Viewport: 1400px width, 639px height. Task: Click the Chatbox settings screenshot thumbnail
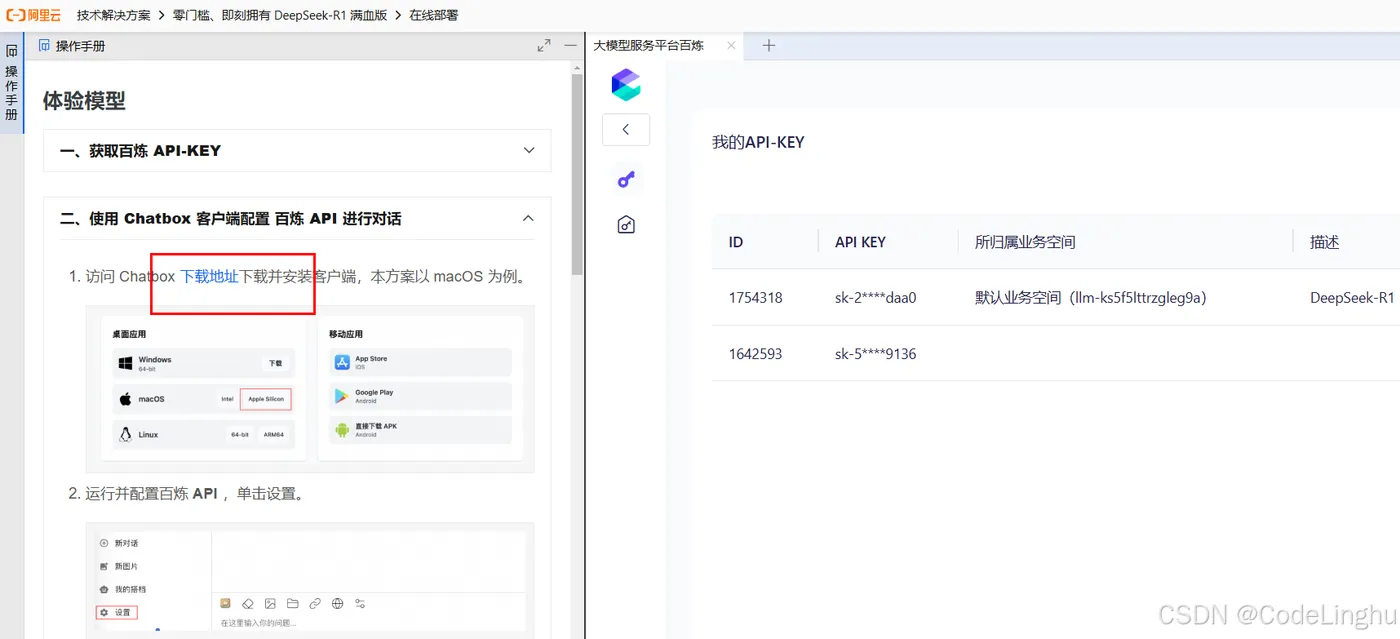pyautogui.click(x=310, y=580)
